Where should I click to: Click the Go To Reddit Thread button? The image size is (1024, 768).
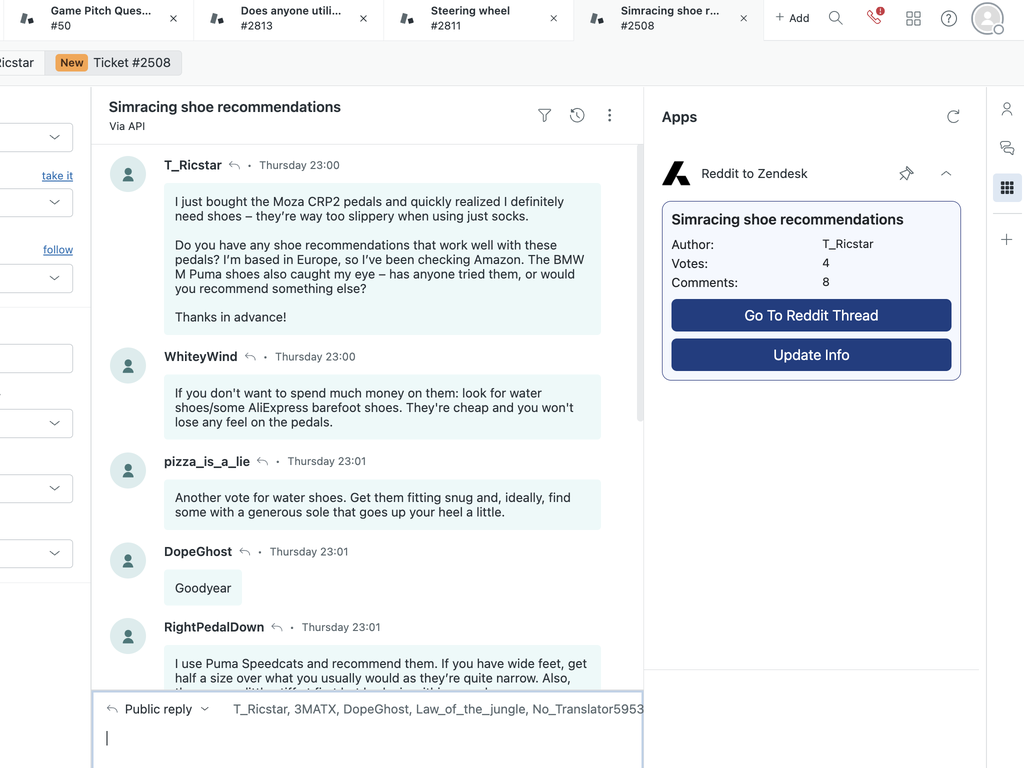[810, 315]
